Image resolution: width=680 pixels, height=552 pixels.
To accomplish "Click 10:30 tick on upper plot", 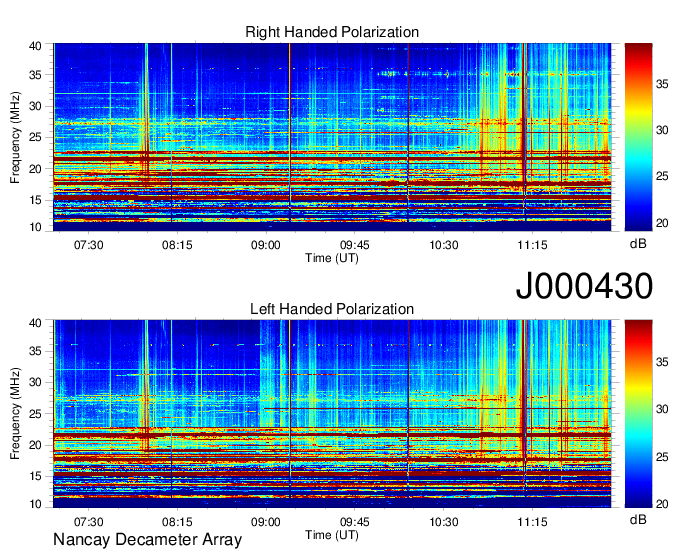I will [x=444, y=245].
